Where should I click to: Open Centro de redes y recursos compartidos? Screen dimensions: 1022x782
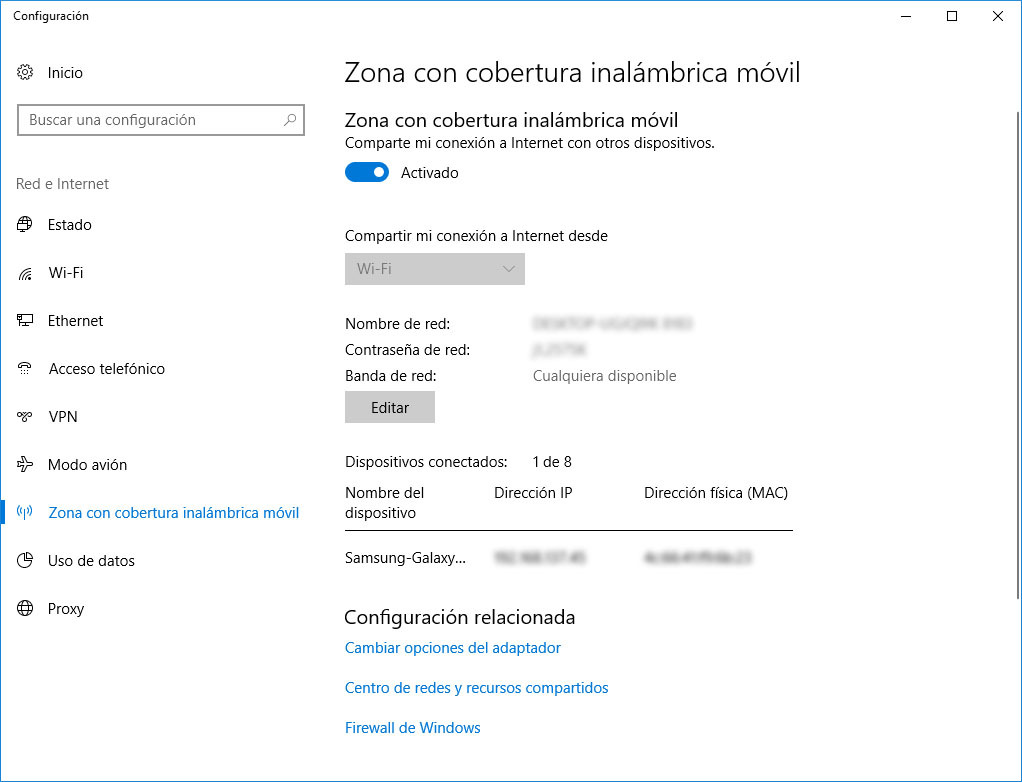coord(477,688)
